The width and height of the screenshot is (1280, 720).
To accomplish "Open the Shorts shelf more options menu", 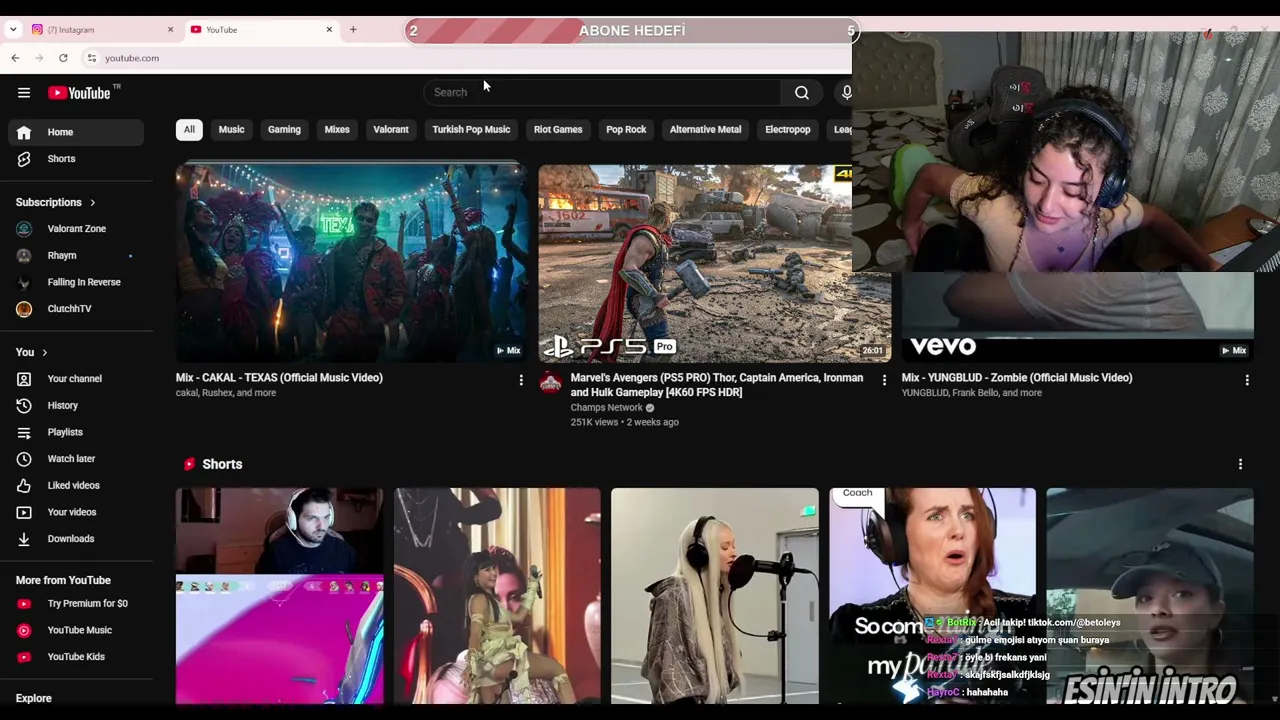I will point(1240,464).
